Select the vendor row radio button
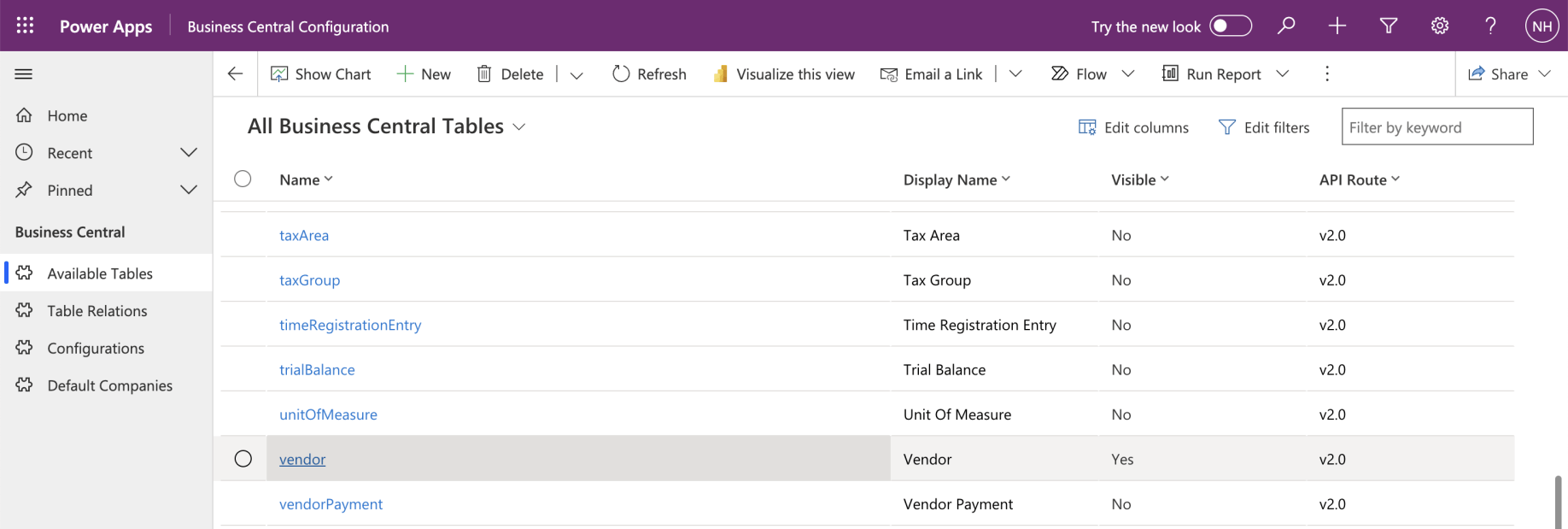Image resolution: width=1568 pixels, height=529 pixels. [x=243, y=459]
